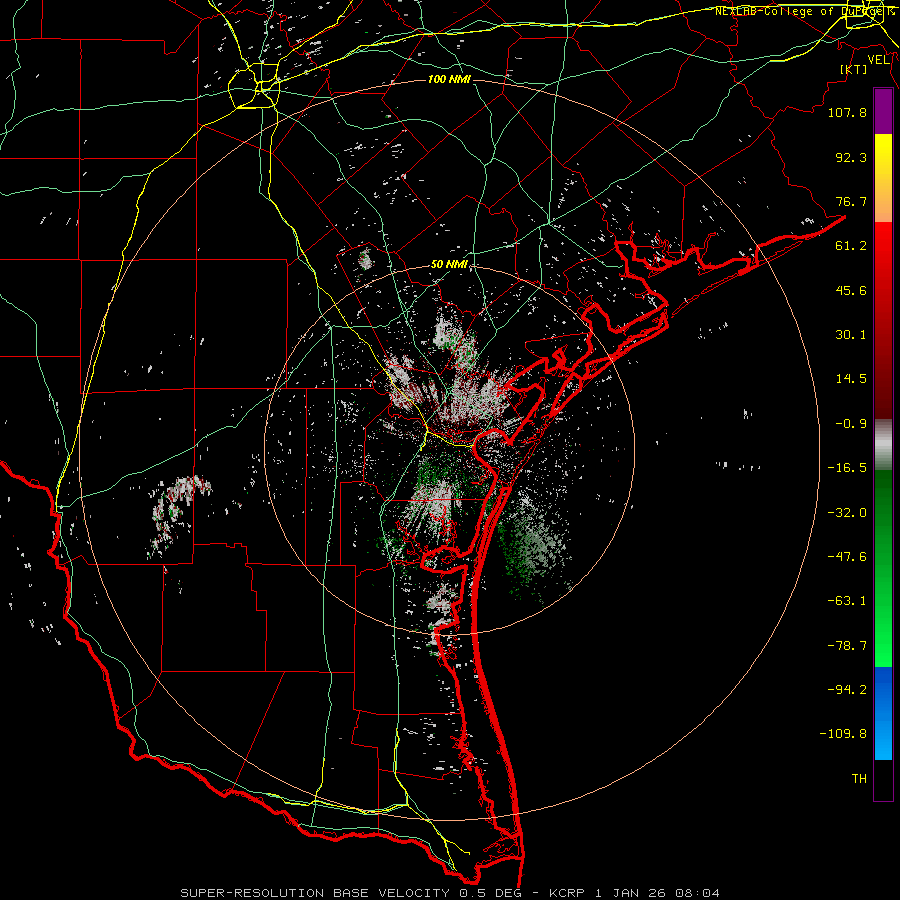Select the -63.1 scale value

(847, 601)
